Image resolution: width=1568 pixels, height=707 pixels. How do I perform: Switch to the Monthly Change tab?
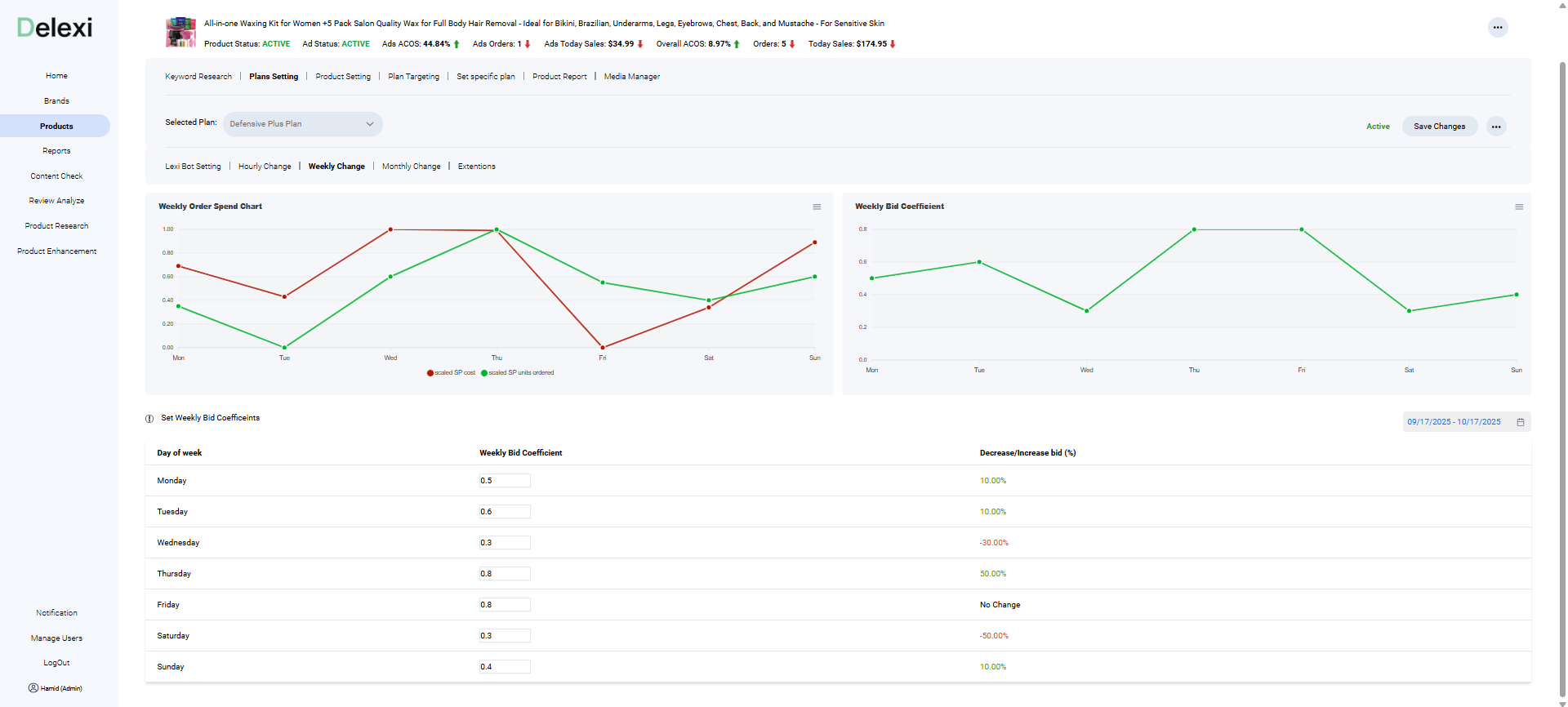(x=411, y=167)
